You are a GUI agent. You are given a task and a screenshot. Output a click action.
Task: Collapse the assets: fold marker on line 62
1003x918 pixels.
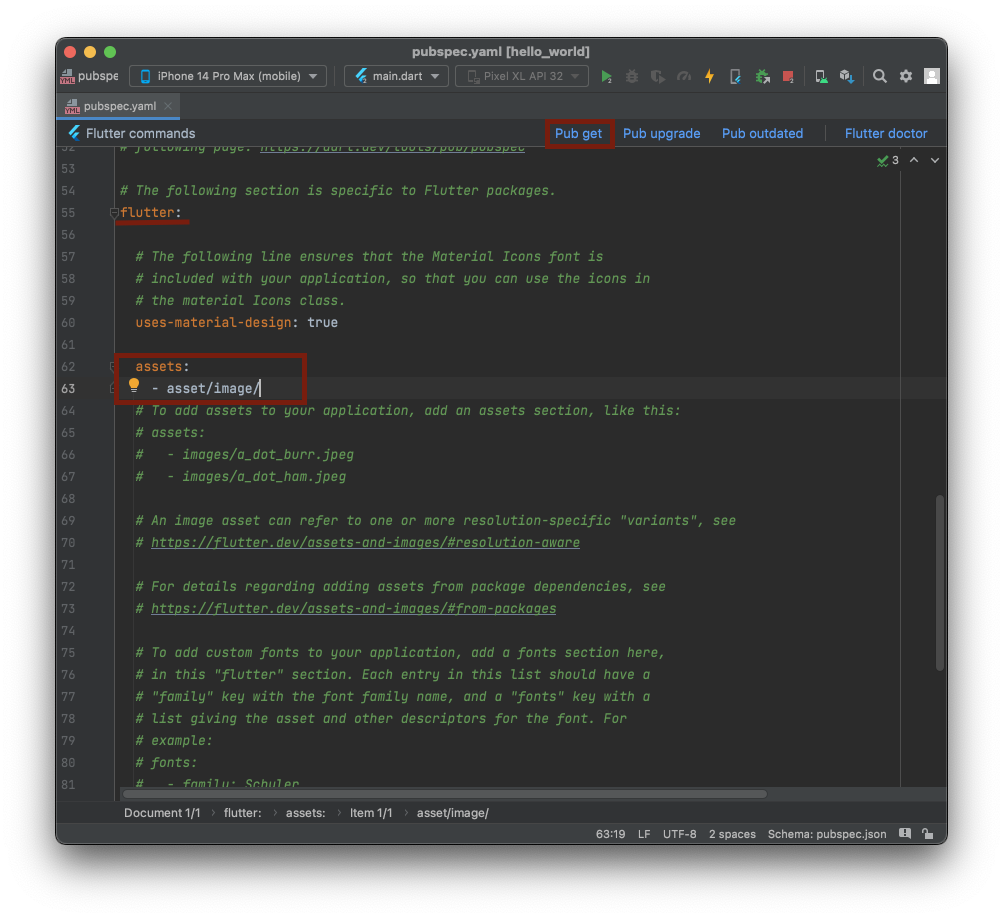click(113, 367)
